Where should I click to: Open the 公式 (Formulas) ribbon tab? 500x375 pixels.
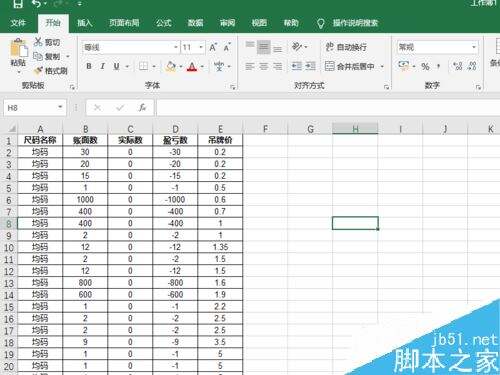(x=163, y=23)
